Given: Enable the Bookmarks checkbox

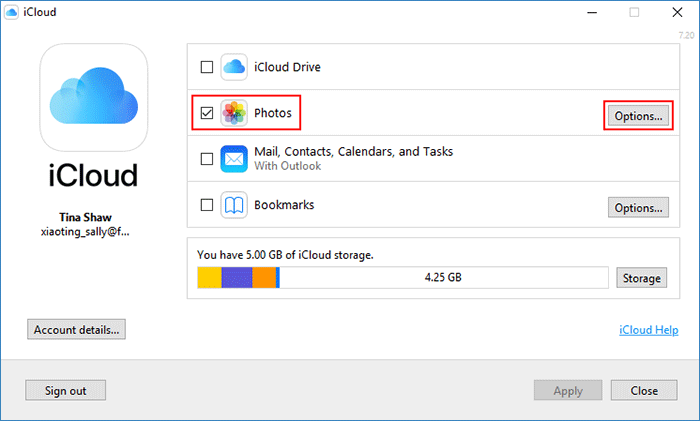Looking at the screenshot, I should pyautogui.click(x=207, y=205).
